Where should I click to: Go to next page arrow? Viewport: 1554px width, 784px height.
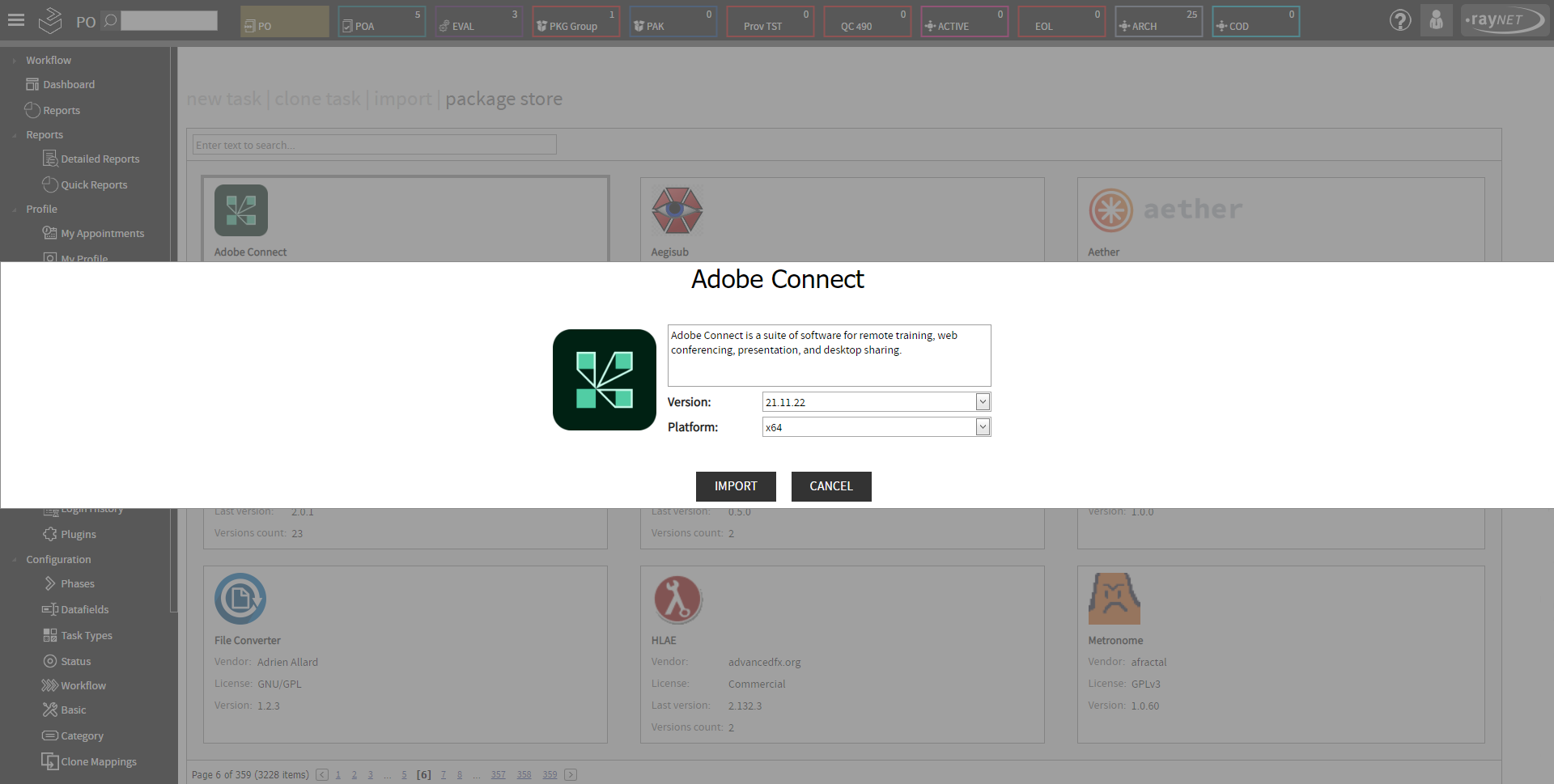point(571,774)
